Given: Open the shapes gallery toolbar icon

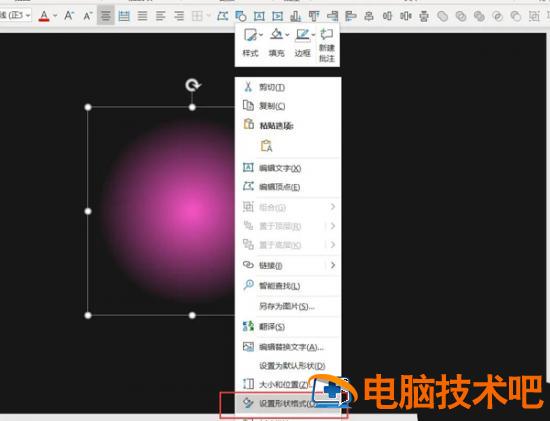Looking at the screenshot, I should click(241, 16).
